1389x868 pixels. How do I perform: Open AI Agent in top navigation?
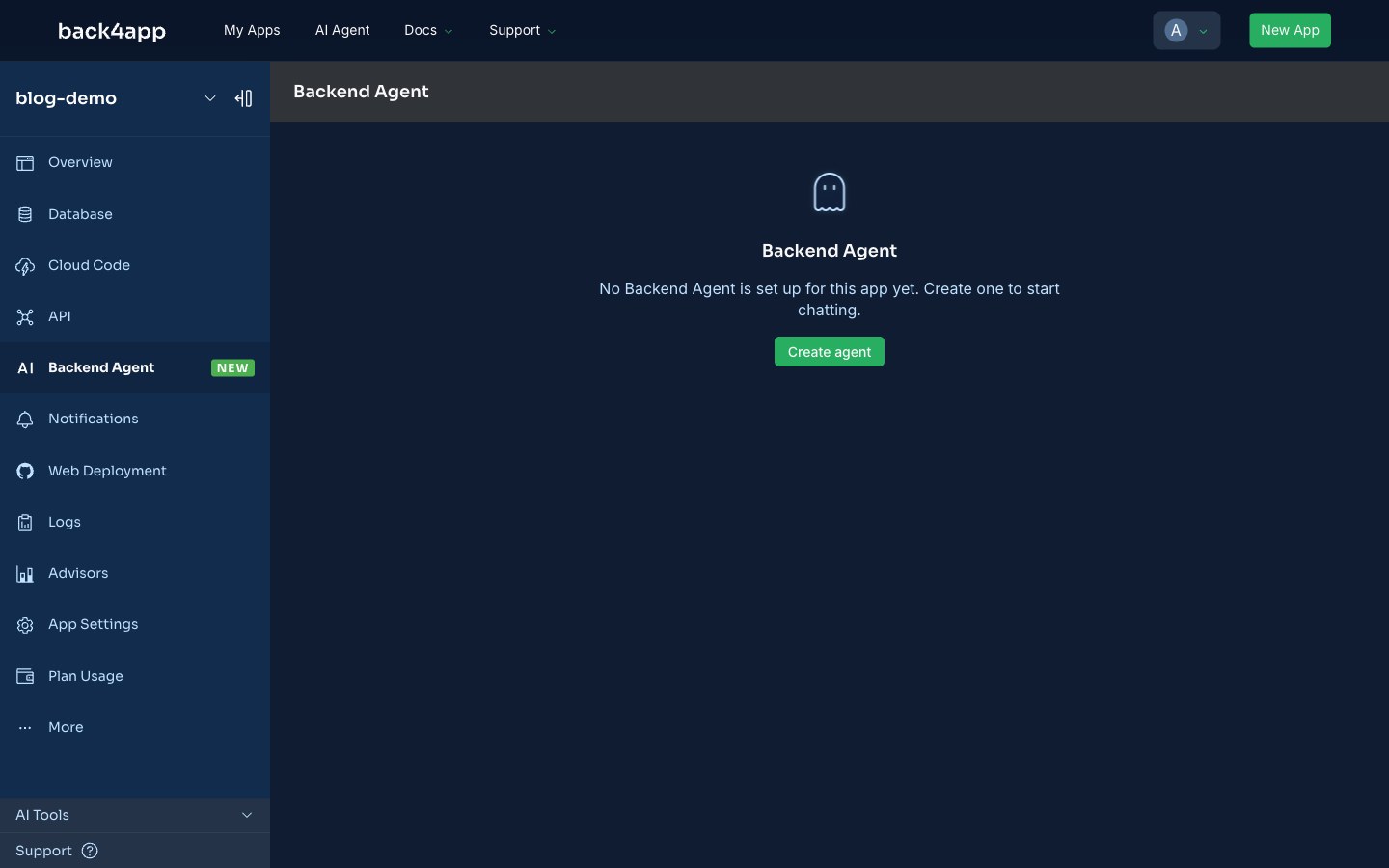coord(342,30)
